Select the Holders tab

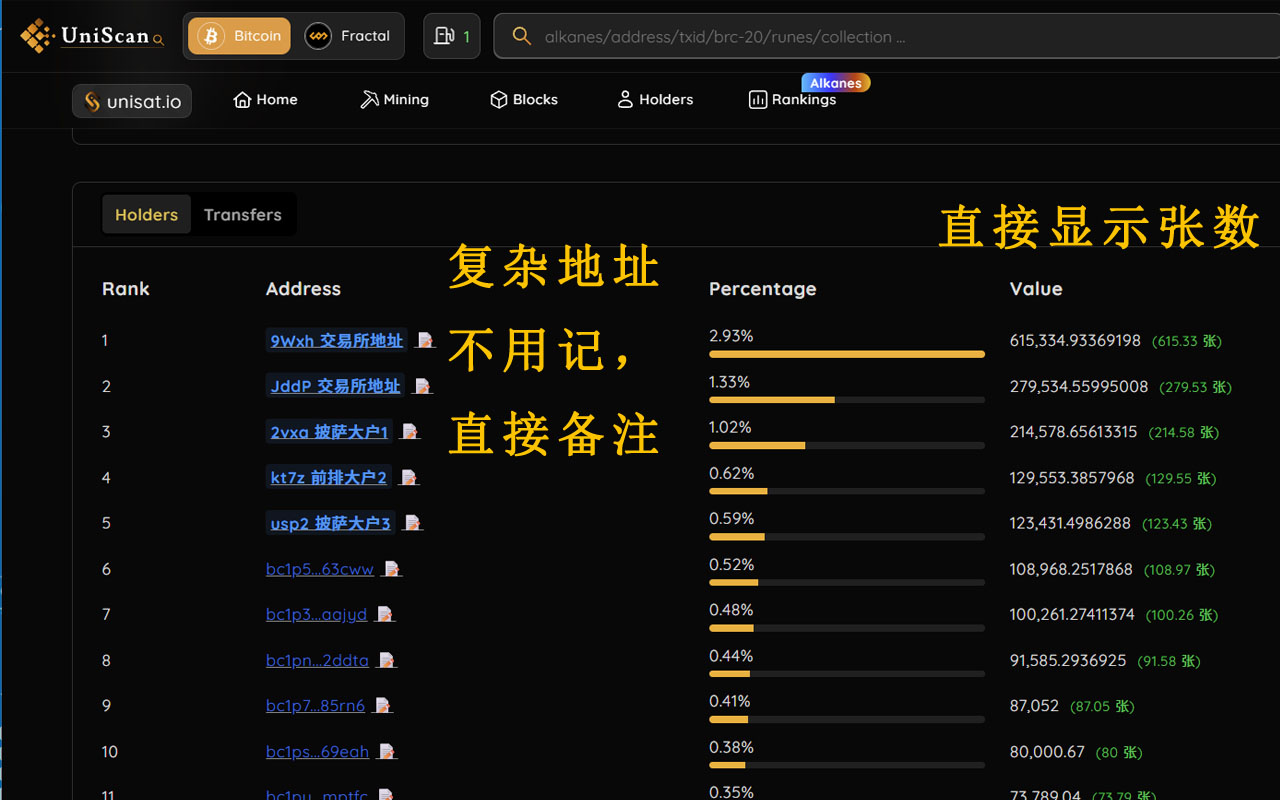(146, 215)
